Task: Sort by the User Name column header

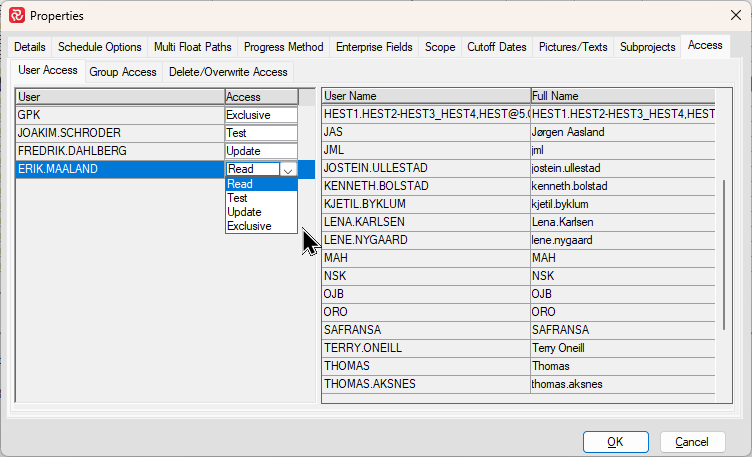Action: (x=425, y=96)
